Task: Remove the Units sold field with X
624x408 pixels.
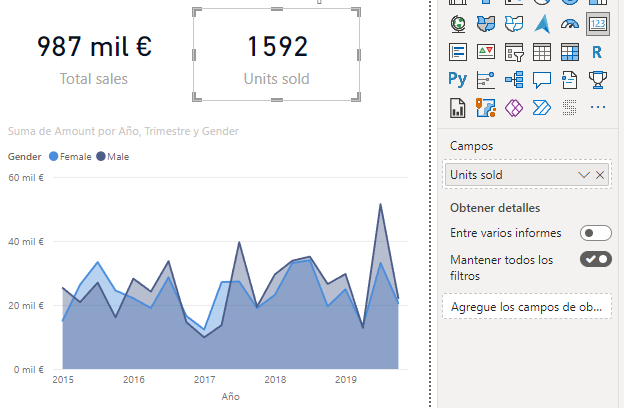Action: pos(600,175)
